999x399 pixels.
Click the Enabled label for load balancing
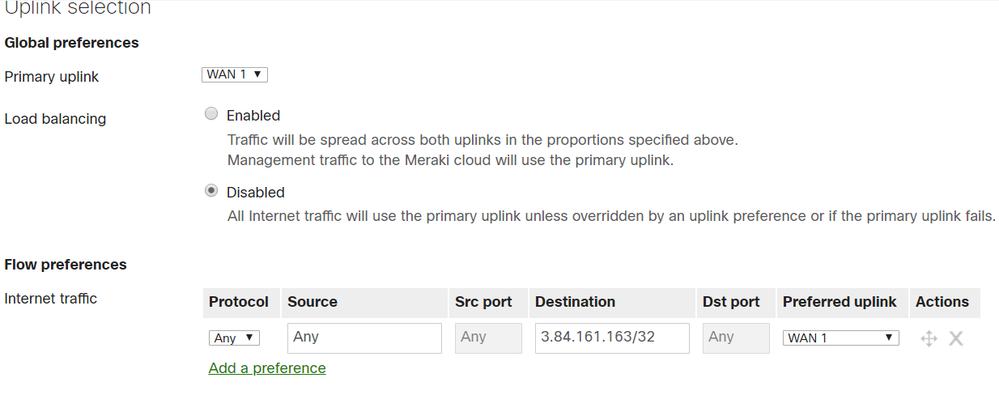pos(254,115)
